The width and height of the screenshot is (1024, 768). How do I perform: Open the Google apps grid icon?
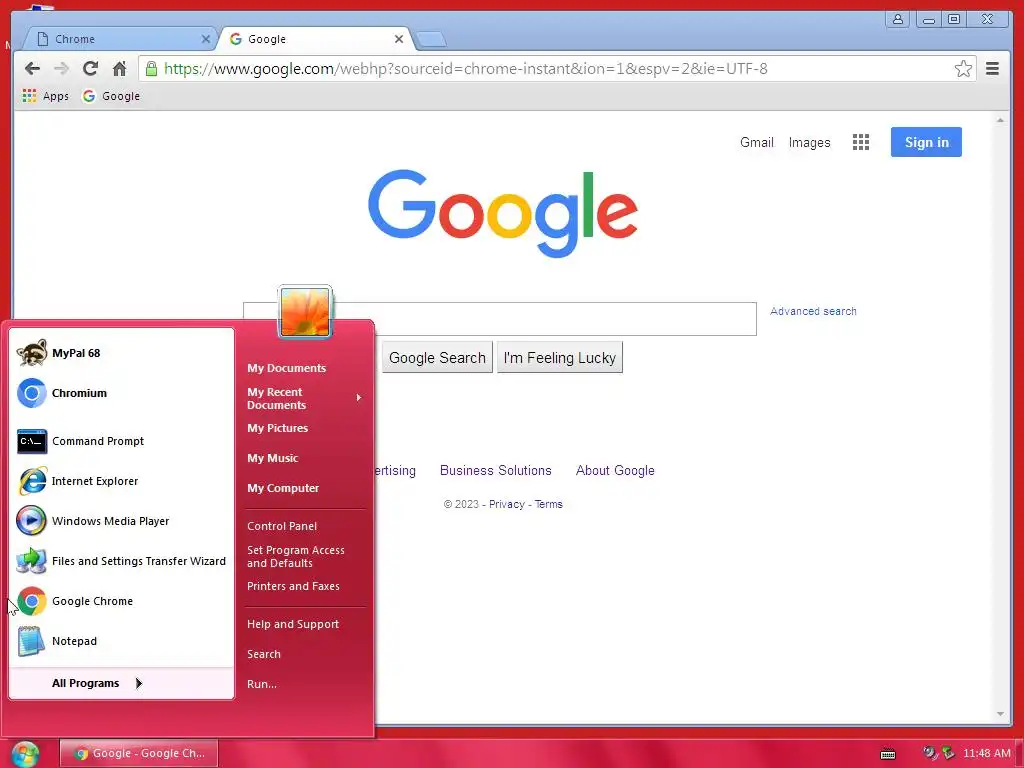pos(861,142)
